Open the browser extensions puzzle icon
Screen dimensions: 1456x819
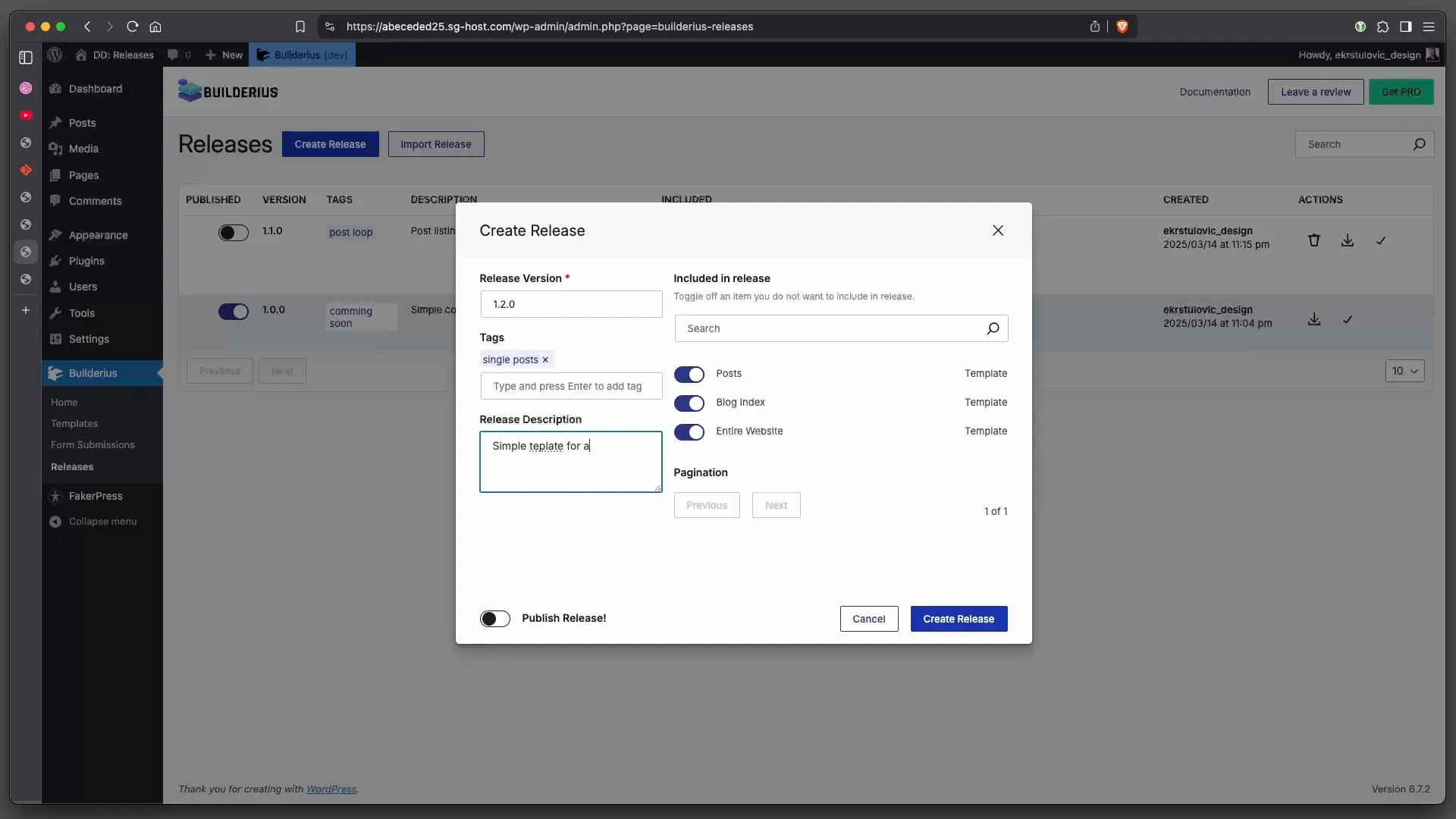point(1383,27)
